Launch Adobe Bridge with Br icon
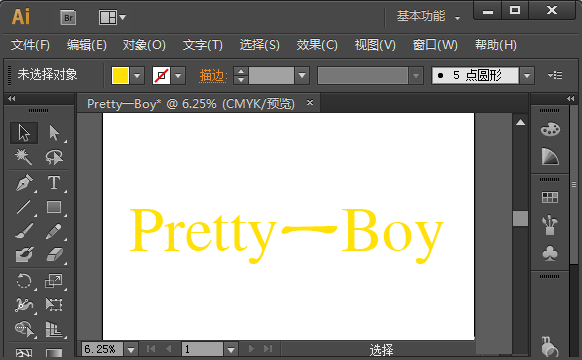The height and width of the screenshot is (360, 582). [68, 17]
